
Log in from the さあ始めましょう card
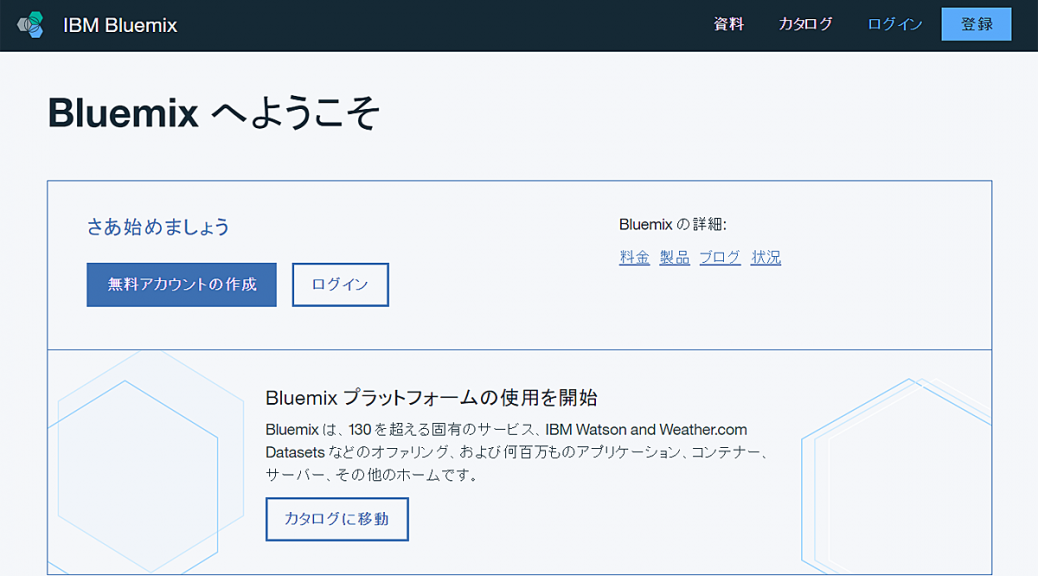340,284
